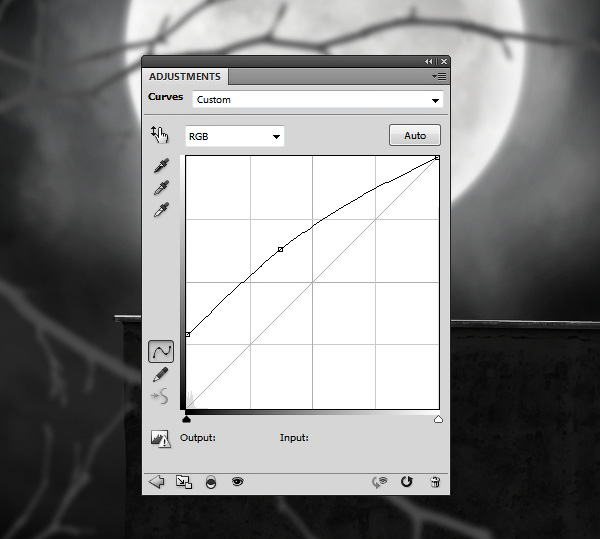Click the Output label
This screenshot has width=600, height=539.
pos(198,438)
